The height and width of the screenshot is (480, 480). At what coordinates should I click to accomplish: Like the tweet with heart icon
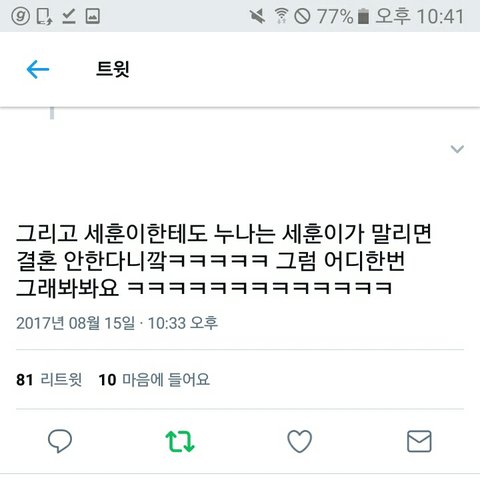[x=300, y=441]
